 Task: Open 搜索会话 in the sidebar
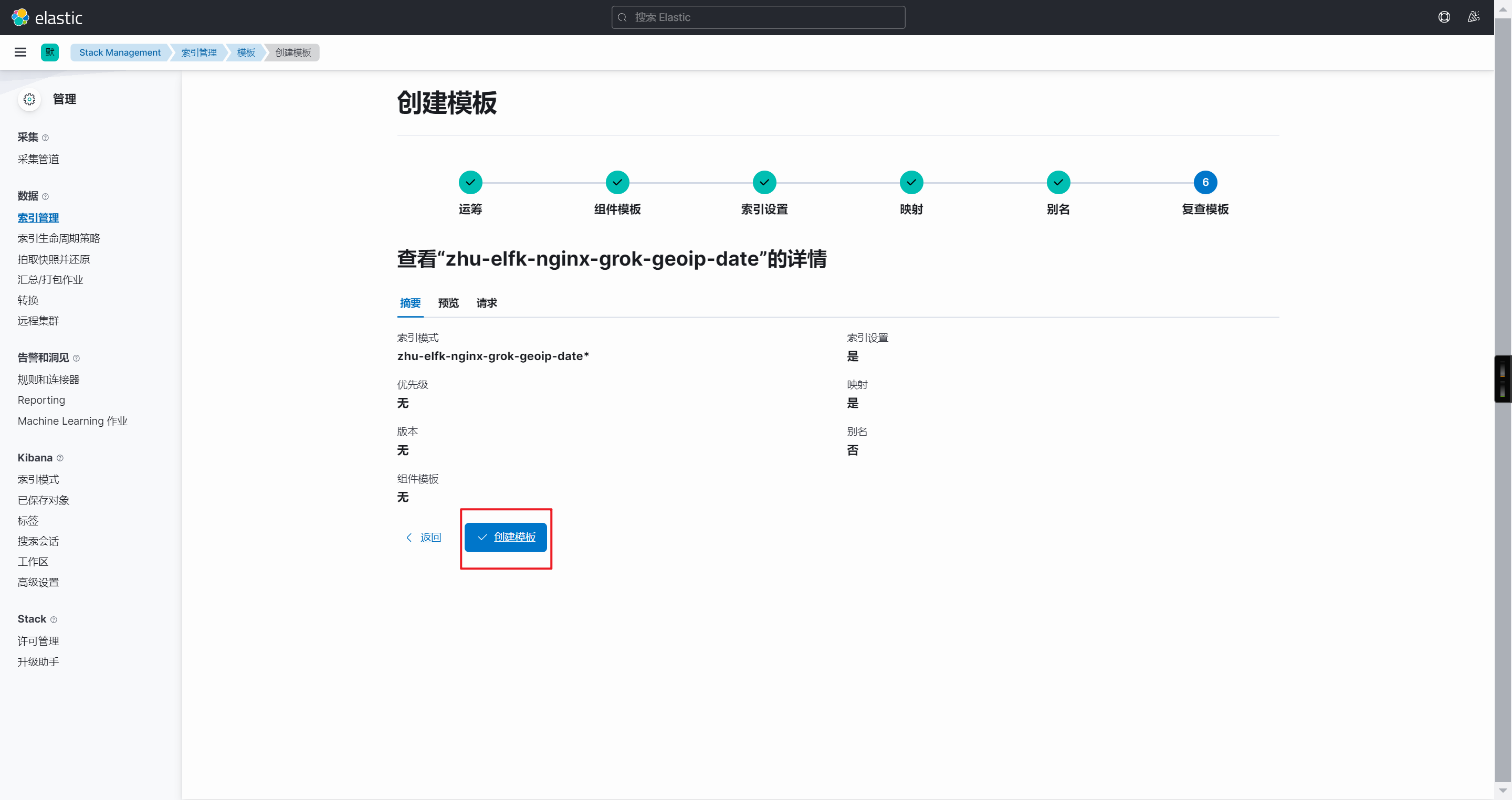point(38,541)
